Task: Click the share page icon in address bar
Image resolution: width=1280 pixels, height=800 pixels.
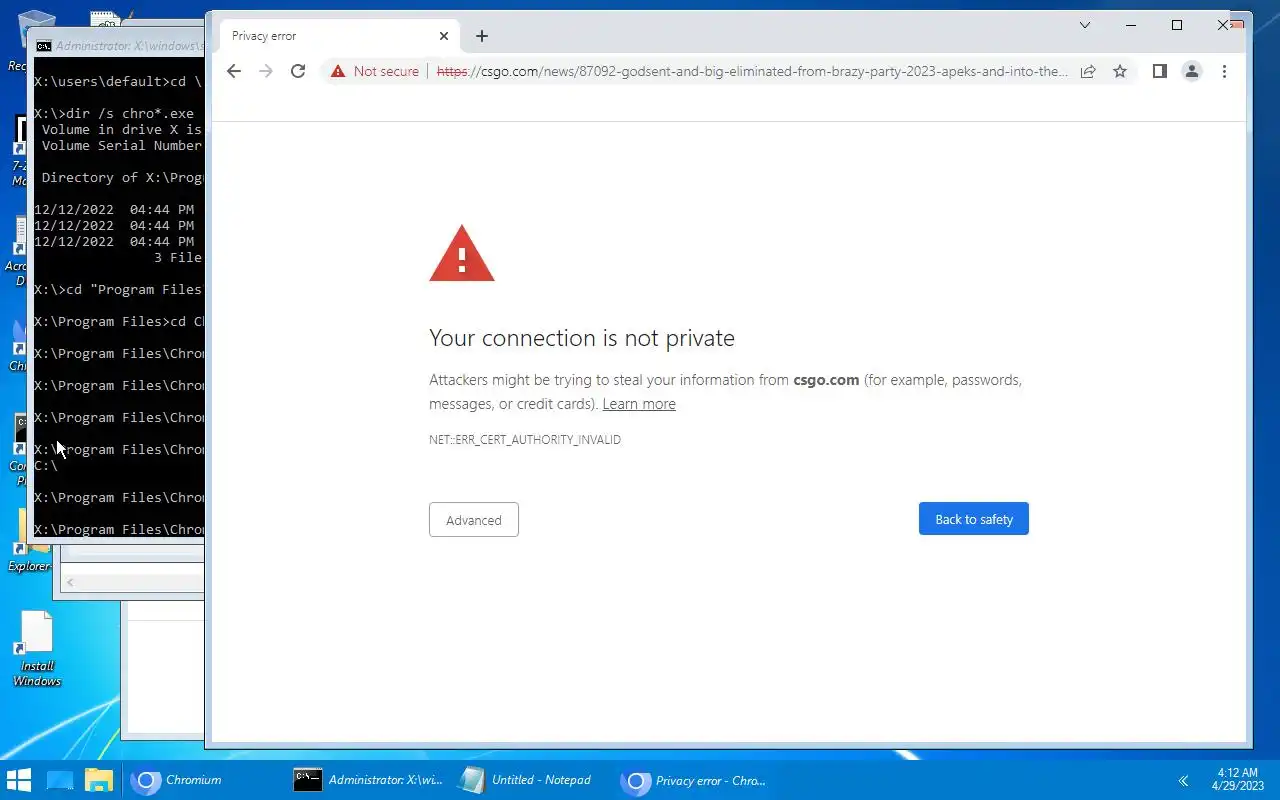Action: [1088, 71]
